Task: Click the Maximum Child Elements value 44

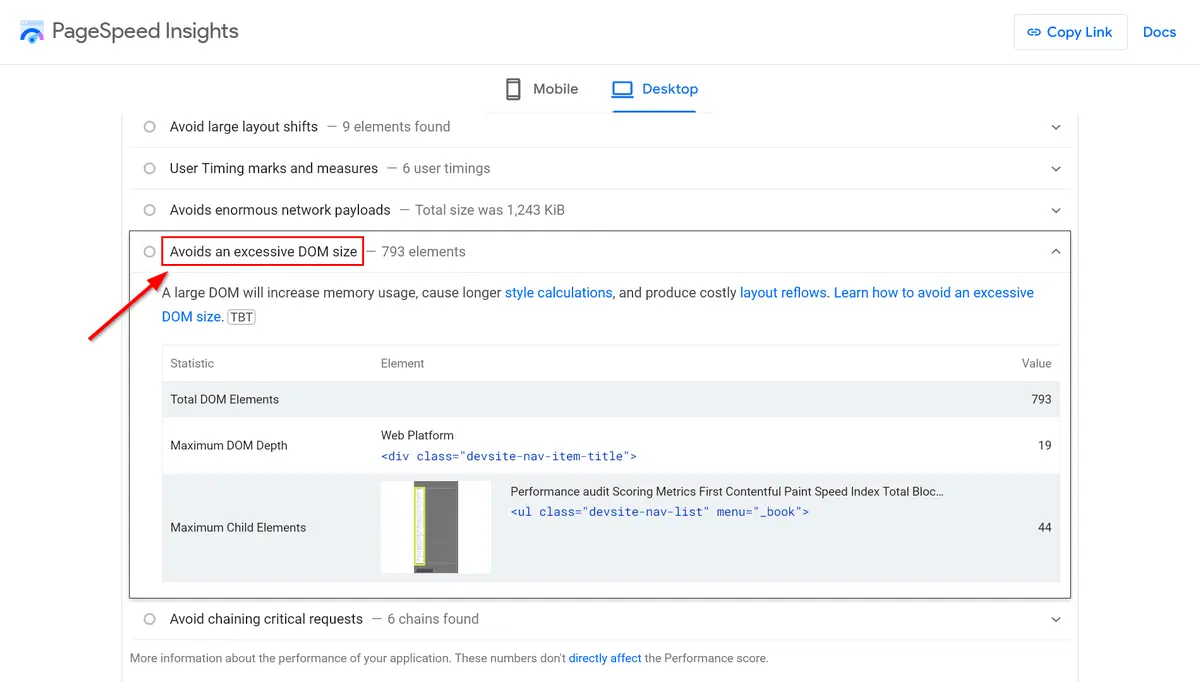Action: [1044, 527]
